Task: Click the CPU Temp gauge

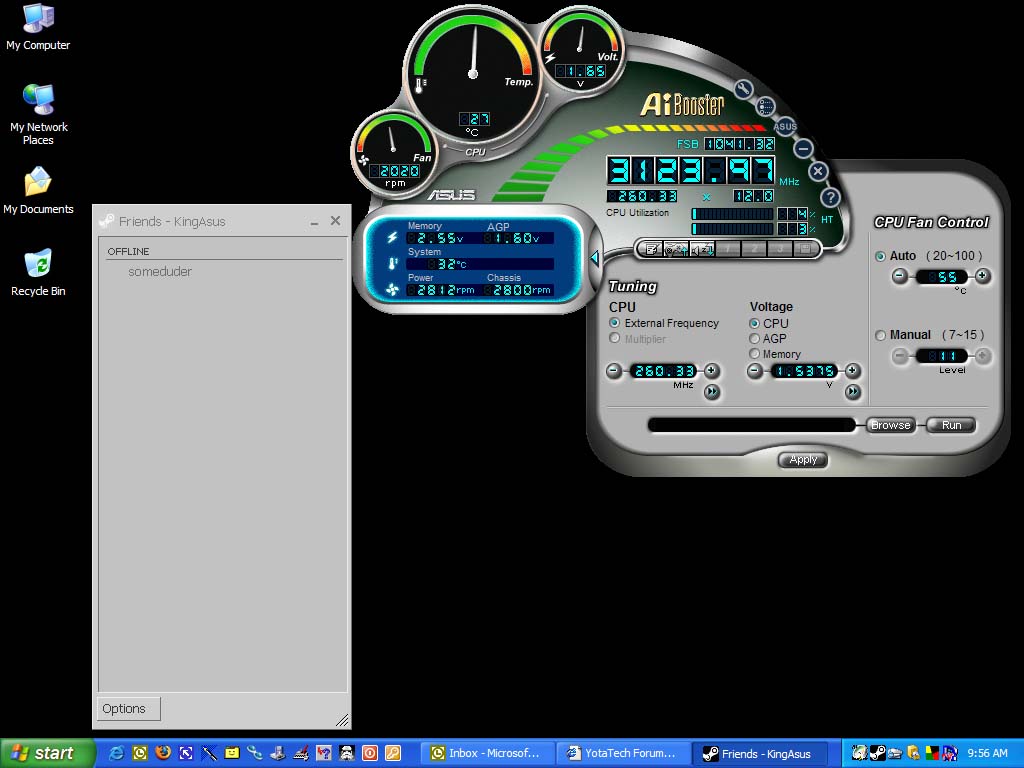Action: (473, 74)
